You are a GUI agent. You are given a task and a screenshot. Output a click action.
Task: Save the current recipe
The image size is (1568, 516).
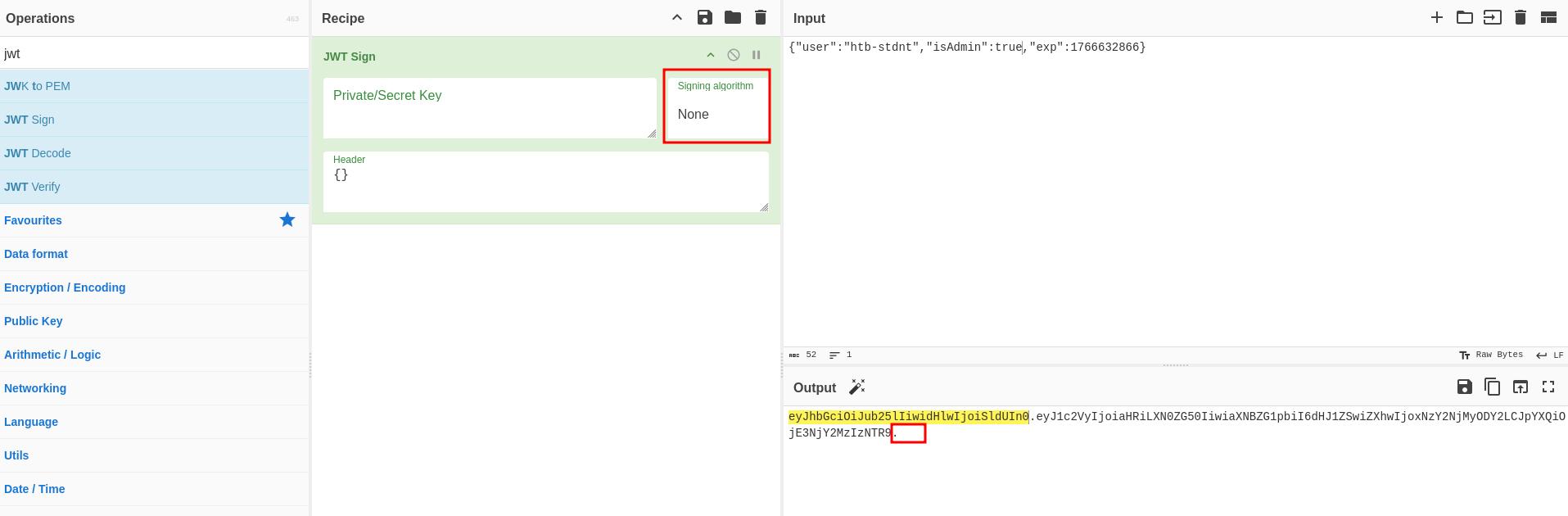(704, 17)
